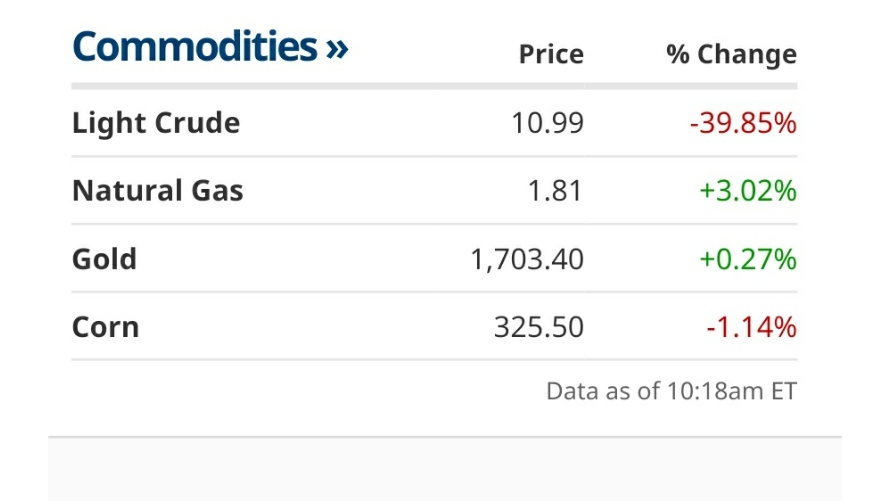Click the Price column header
Image resolution: width=890 pixels, height=501 pixels.
[x=551, y=54]
